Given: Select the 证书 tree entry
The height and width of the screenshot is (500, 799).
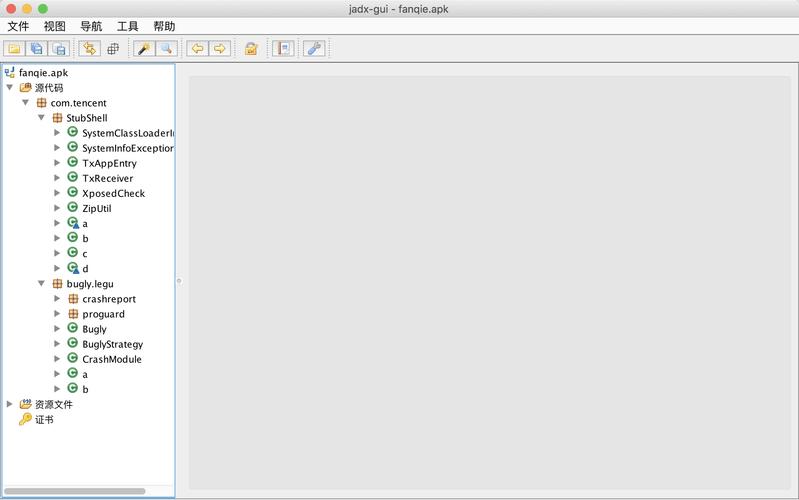Looking at the screenshot, I should (x=44, y=419).
